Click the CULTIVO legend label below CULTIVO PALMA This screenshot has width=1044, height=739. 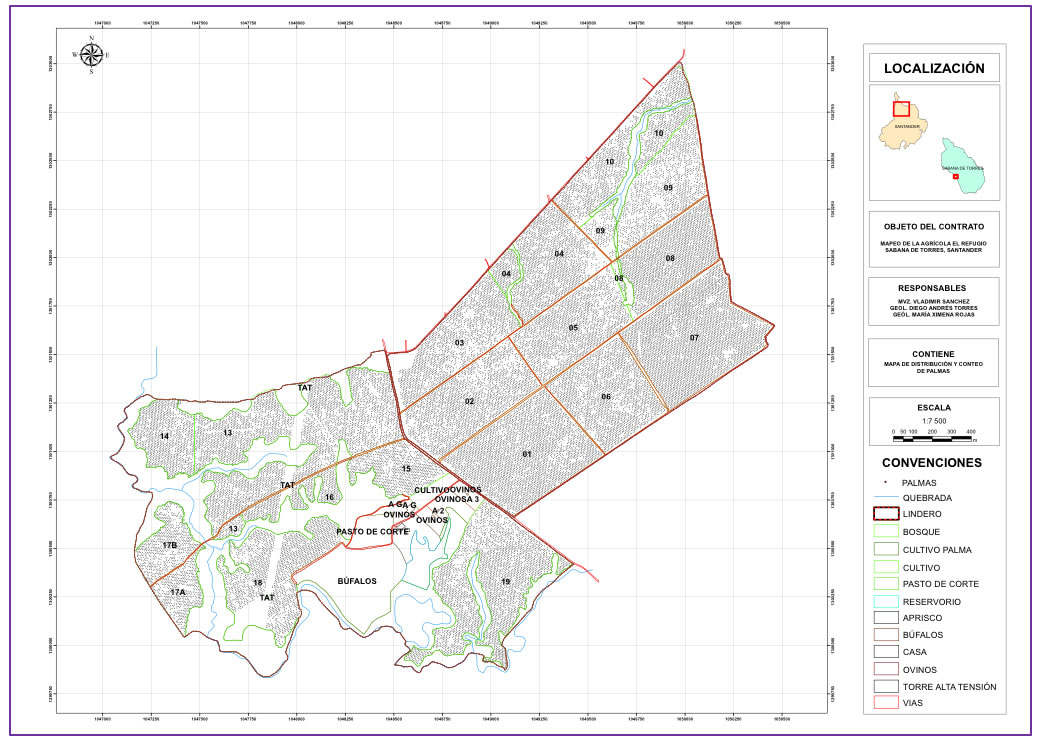click(x=921, y=568)
